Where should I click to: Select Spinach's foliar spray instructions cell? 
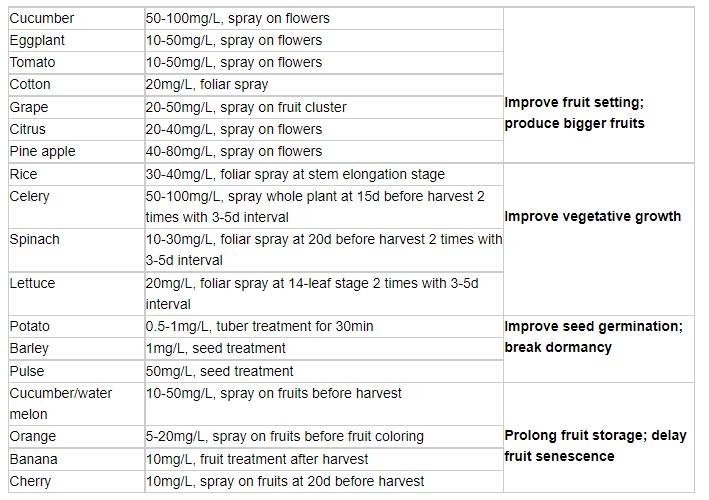(323, 250)
